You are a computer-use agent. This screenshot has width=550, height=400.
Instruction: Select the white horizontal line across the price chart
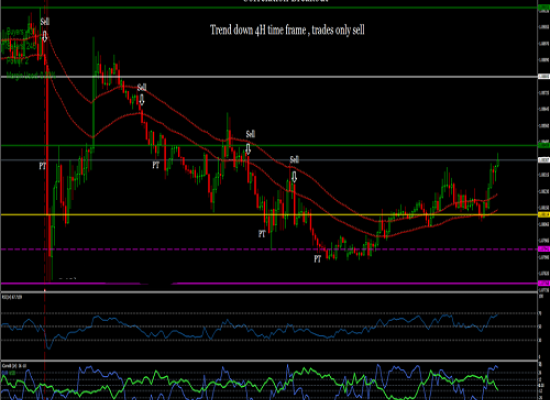click(269, 76)
